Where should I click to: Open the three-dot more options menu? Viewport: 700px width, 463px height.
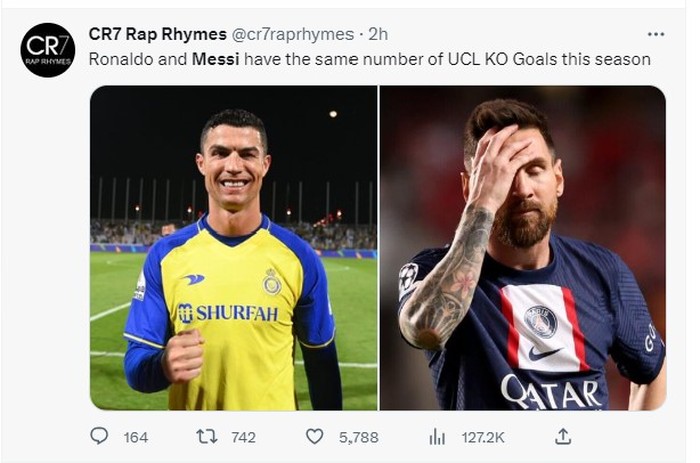pyautogui.click(x=655, y=34)
